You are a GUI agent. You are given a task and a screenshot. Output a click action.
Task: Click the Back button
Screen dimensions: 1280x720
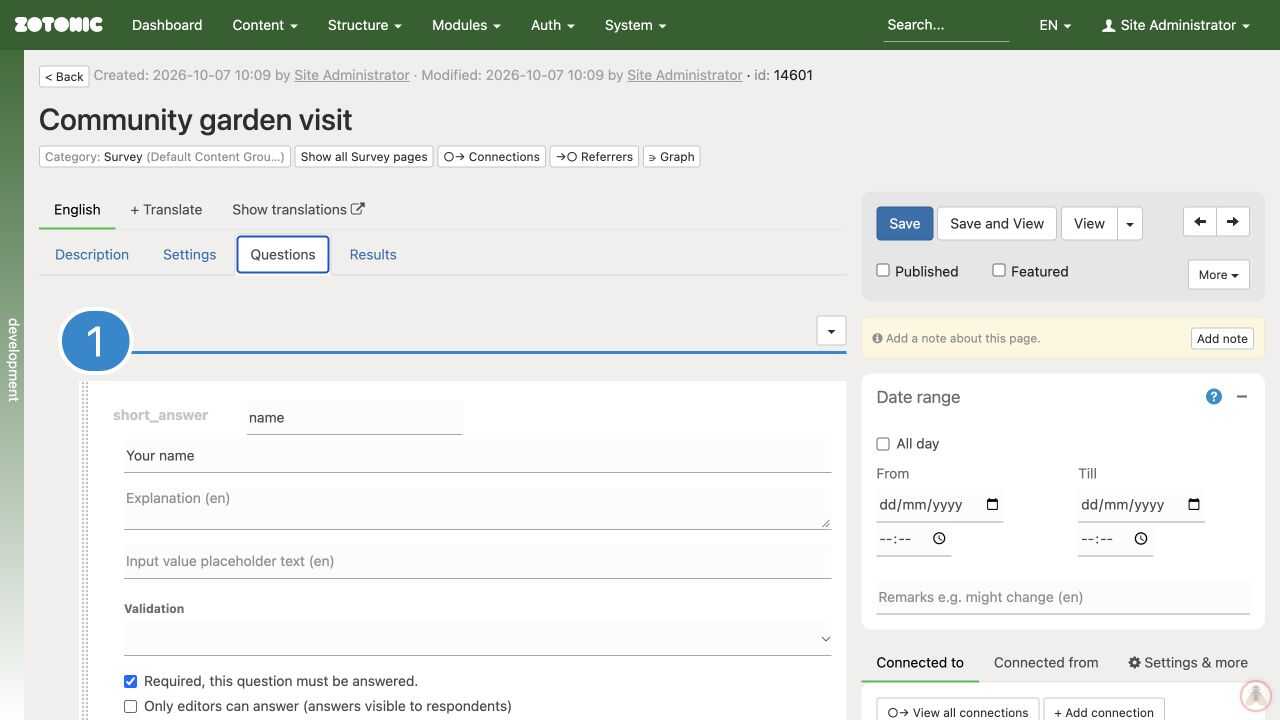point(64,76)
